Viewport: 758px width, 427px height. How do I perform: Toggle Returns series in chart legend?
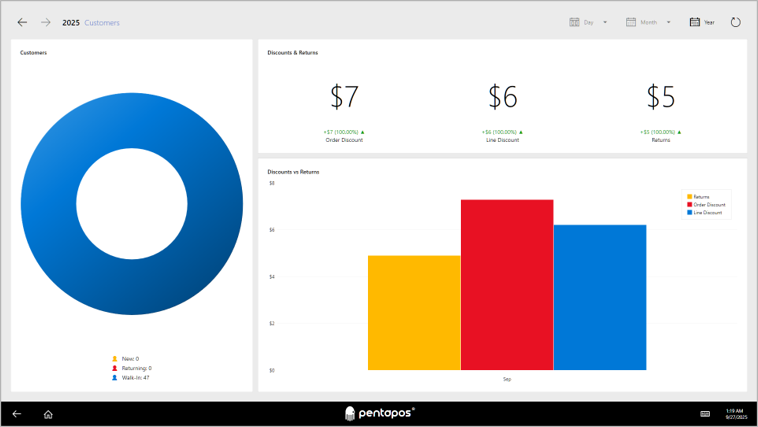coord(698,197)
